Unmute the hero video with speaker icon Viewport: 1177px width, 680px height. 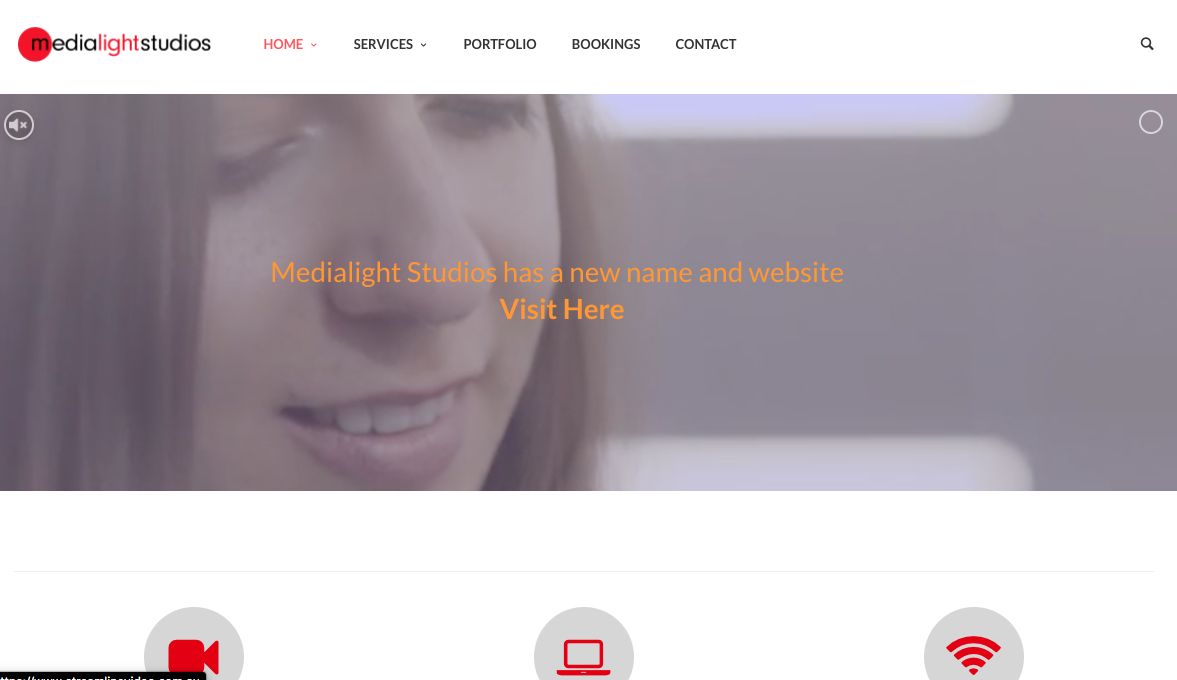coord(19,125)
